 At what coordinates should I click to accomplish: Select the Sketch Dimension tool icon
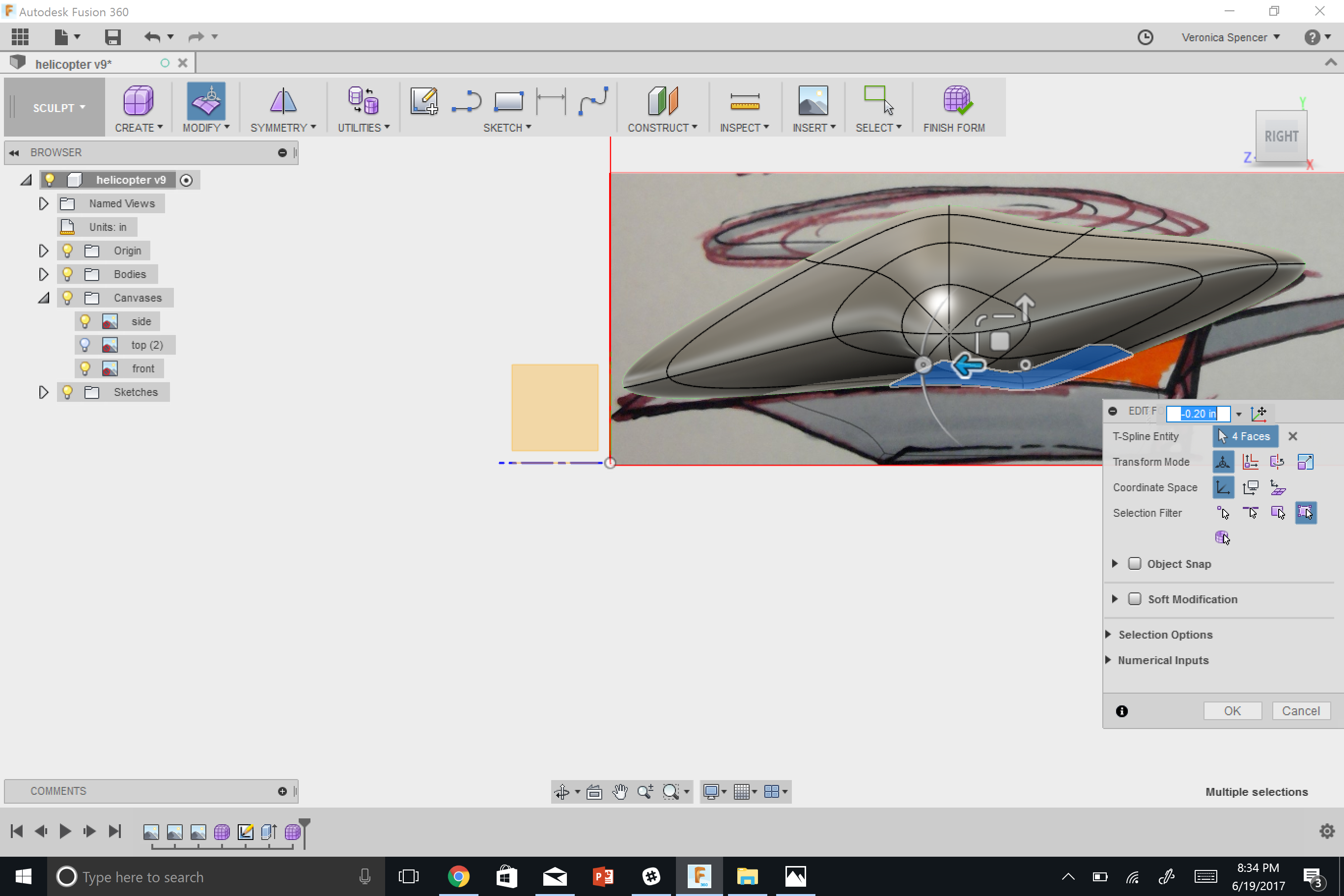click(551, 101)
